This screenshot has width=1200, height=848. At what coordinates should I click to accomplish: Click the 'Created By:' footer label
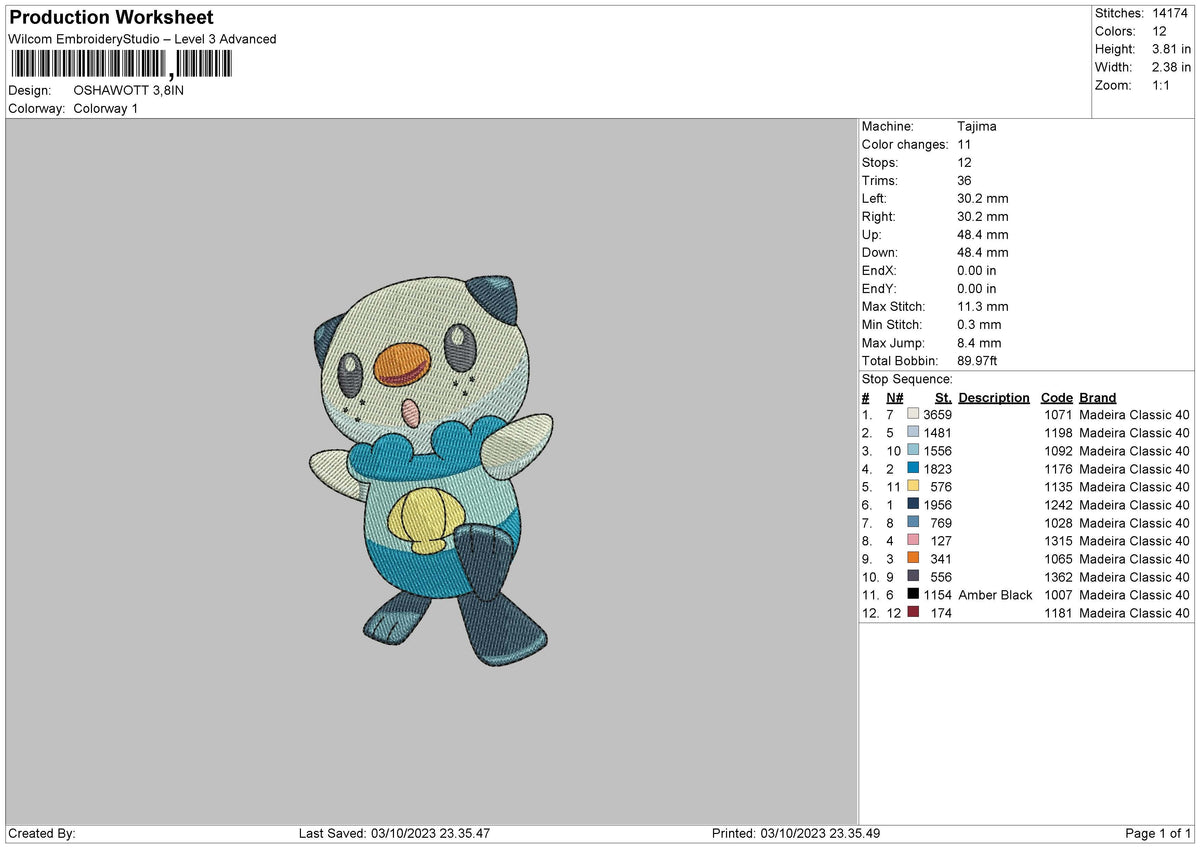coord(42,833)
